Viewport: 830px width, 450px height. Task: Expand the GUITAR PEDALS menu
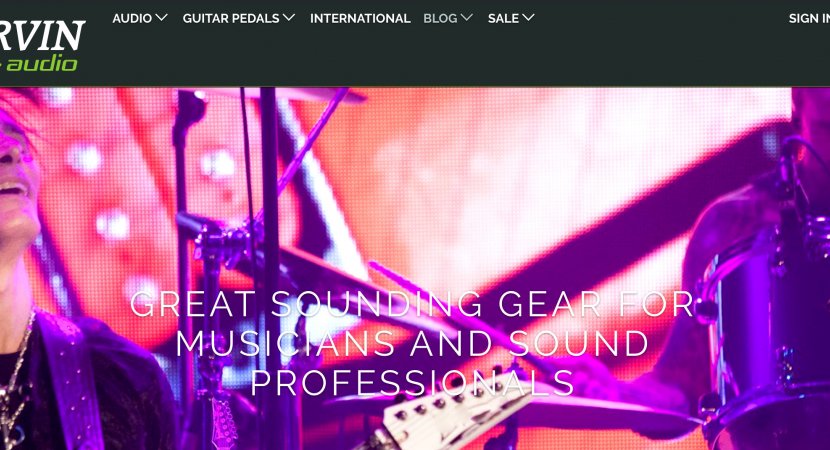point(239,18)
